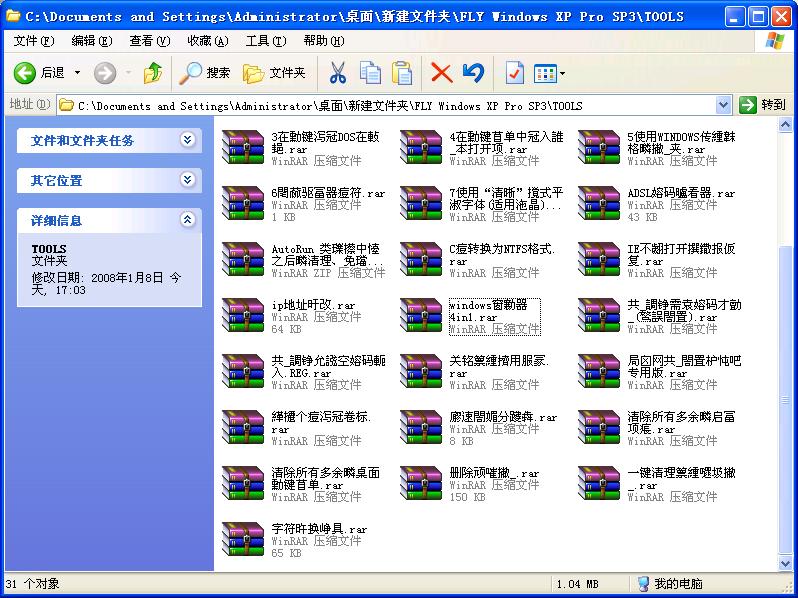Select the 150 KB 删除 rar icon
798x598 pixels.
[x=421, y=482]
